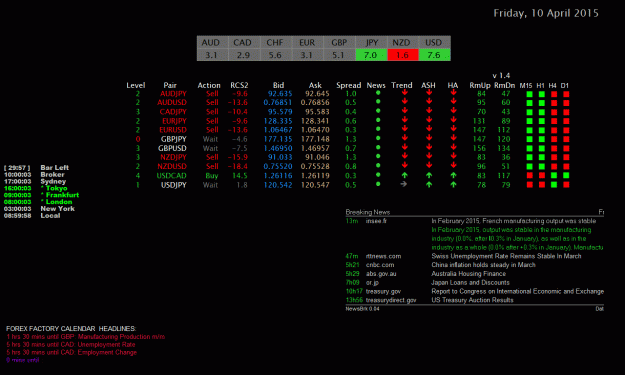Select the green USD strength value 7.6
The width and height of the screenshot is (625, 375).
coord(434,55)
